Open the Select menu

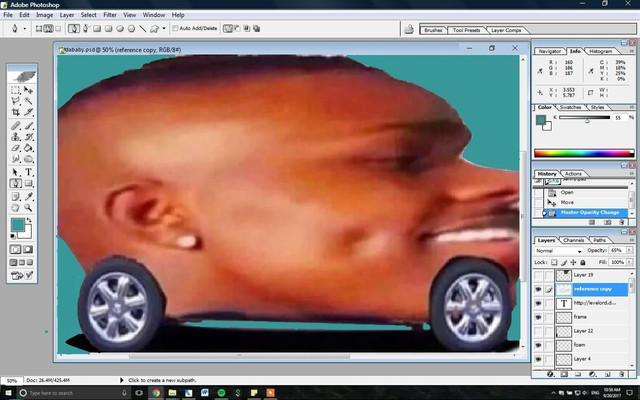click(x=89, y=15)
